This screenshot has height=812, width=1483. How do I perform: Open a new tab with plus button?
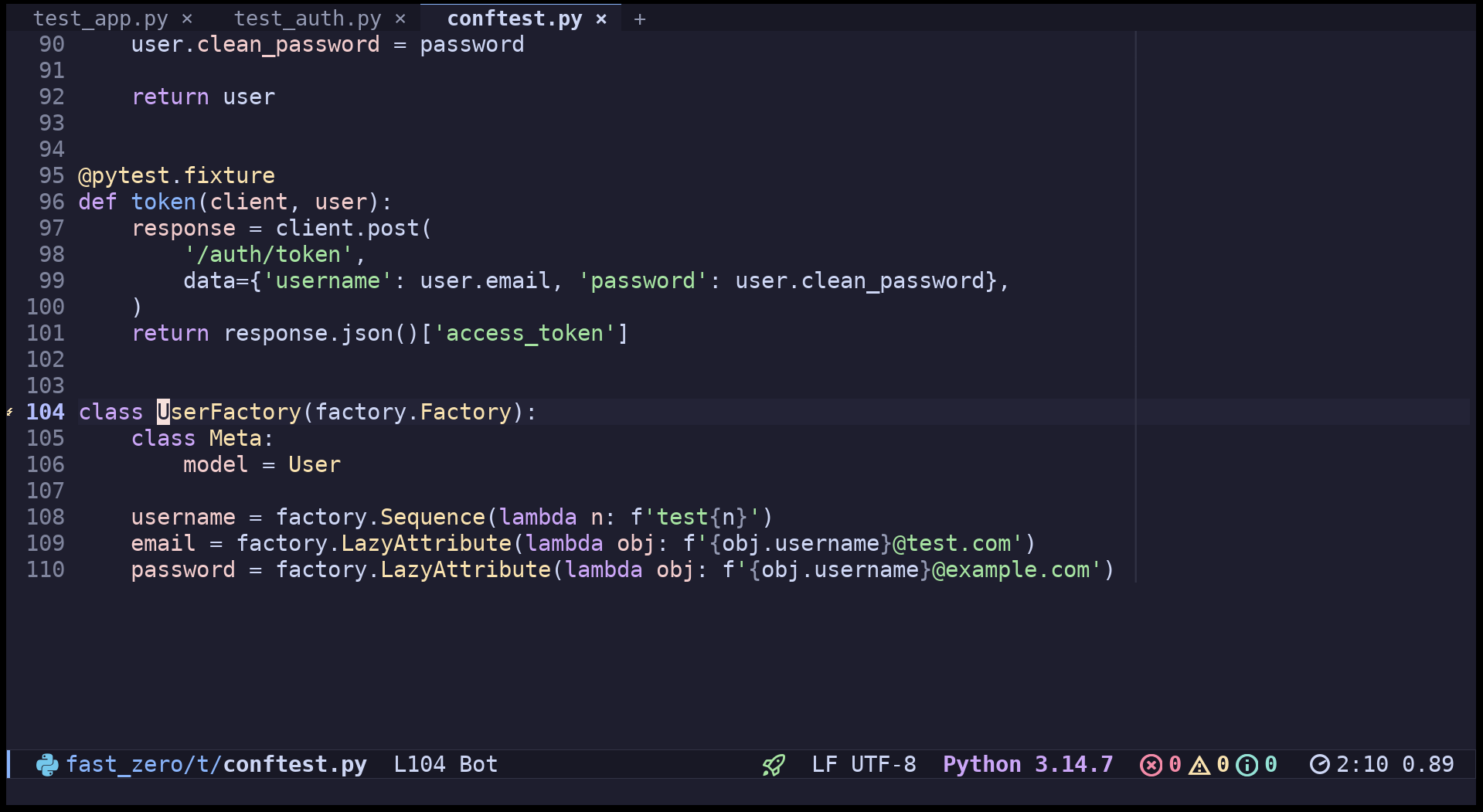640,19
